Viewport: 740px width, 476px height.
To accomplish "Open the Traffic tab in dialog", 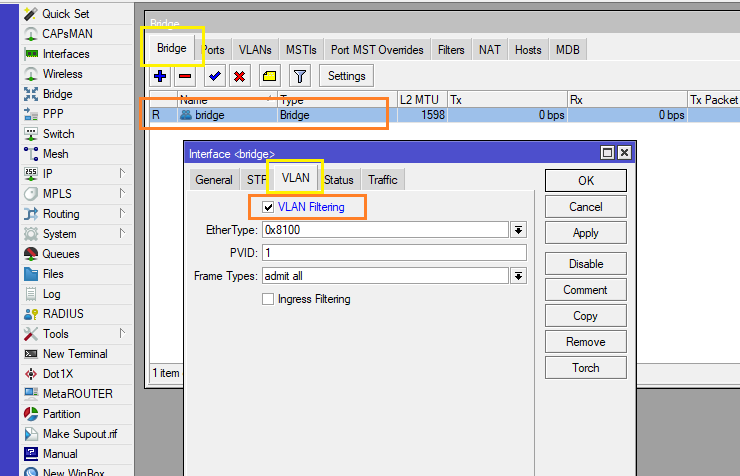I will [382, 180].
